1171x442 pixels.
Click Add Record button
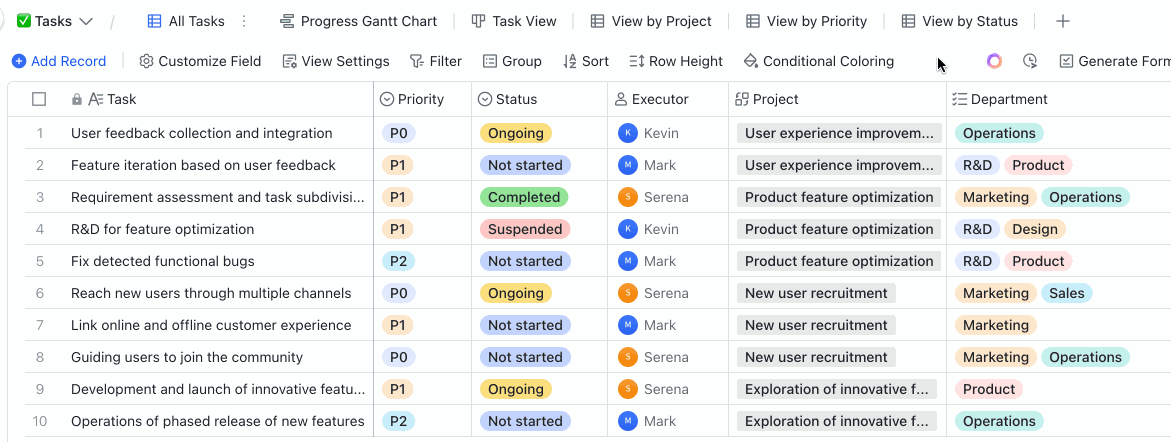coord(59,61)
